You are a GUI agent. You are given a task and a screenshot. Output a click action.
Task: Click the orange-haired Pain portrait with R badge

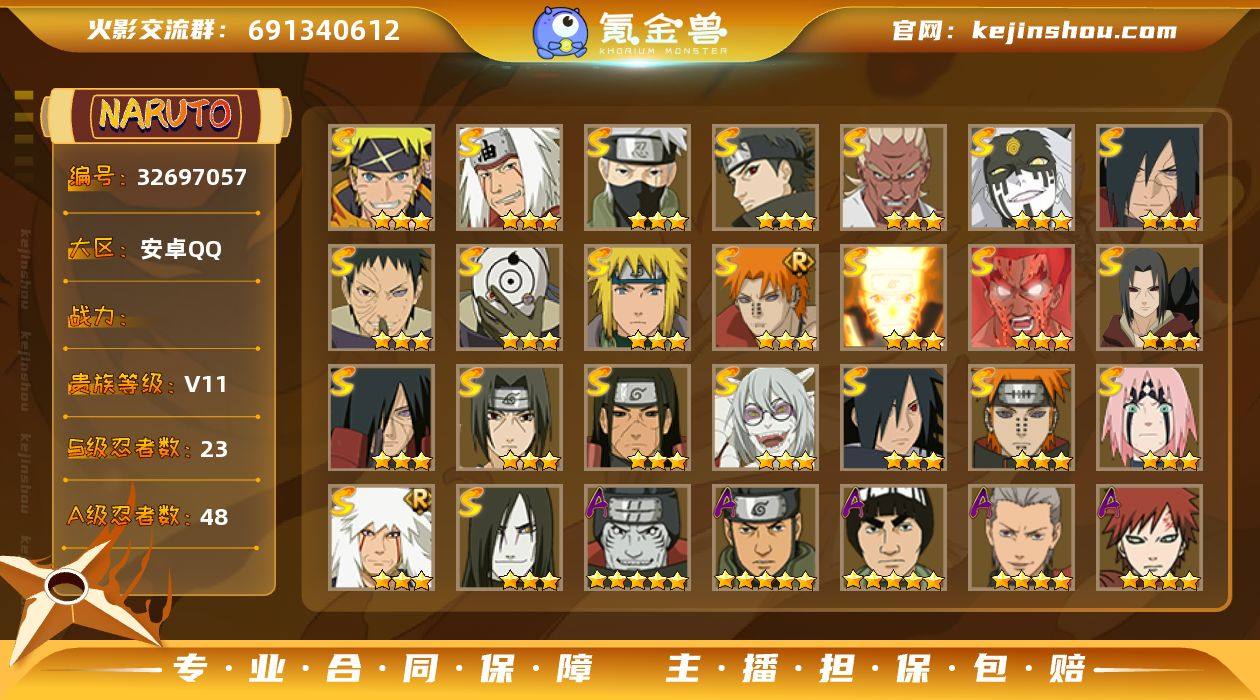click(765, 297)
